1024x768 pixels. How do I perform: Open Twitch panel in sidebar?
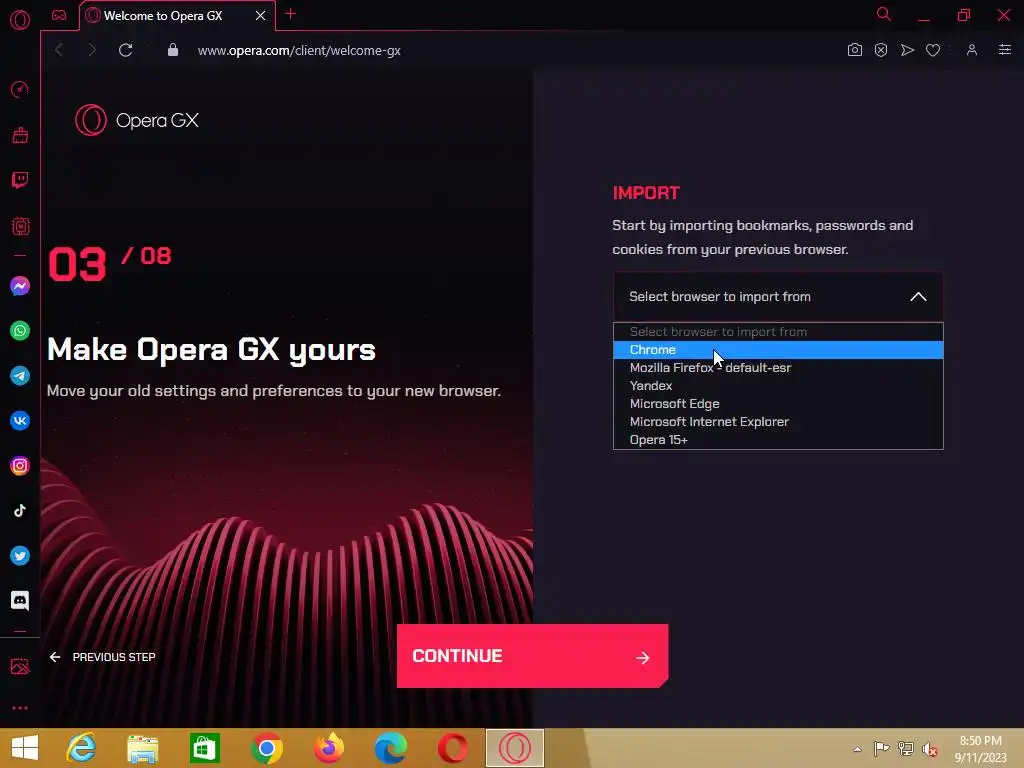pyautogui.click(x=20, y=180)
